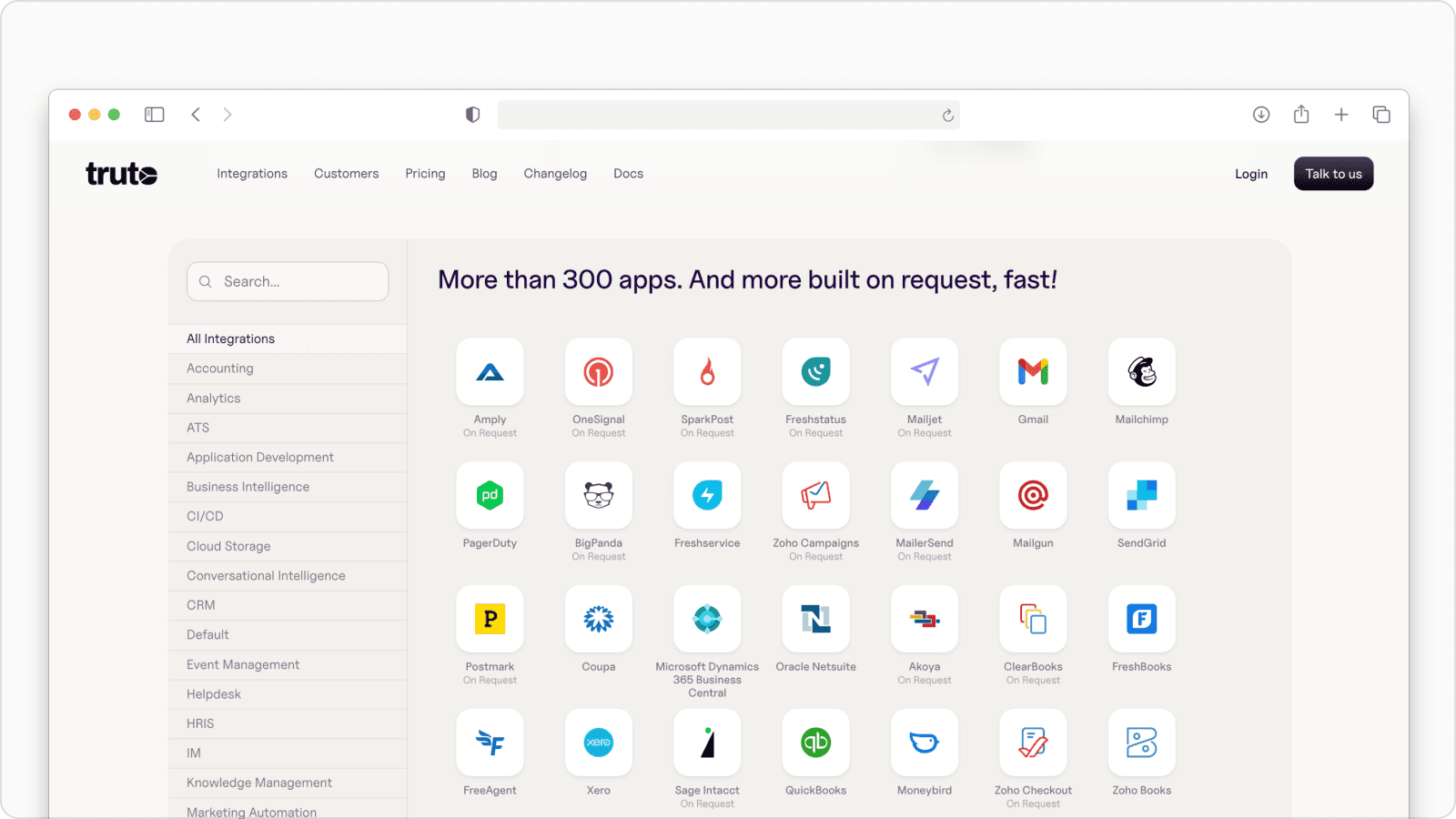
Task: Filter by Knowledge Management category
Action: 288,783
